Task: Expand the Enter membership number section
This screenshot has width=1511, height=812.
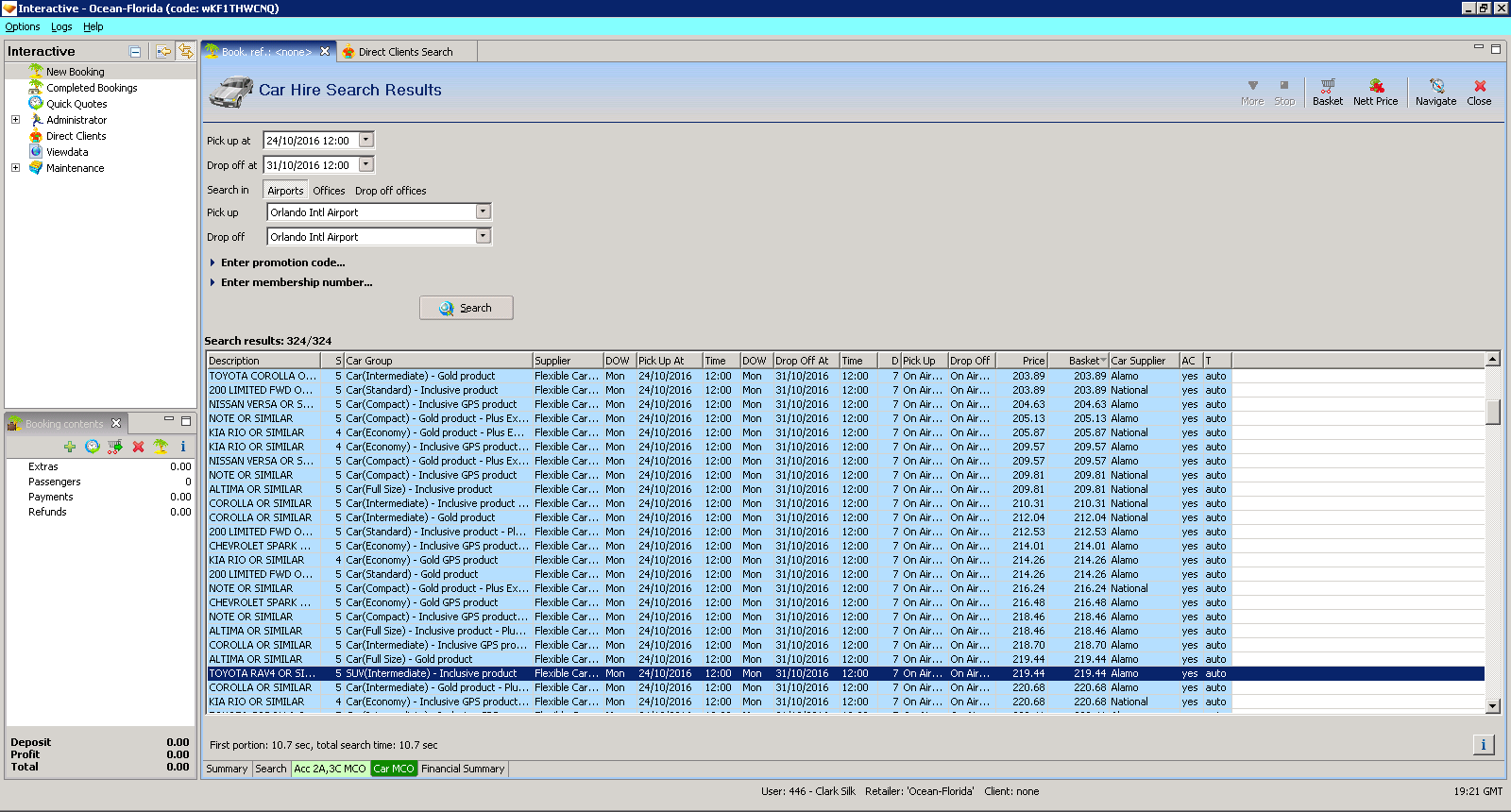Action: click(291, 282)
